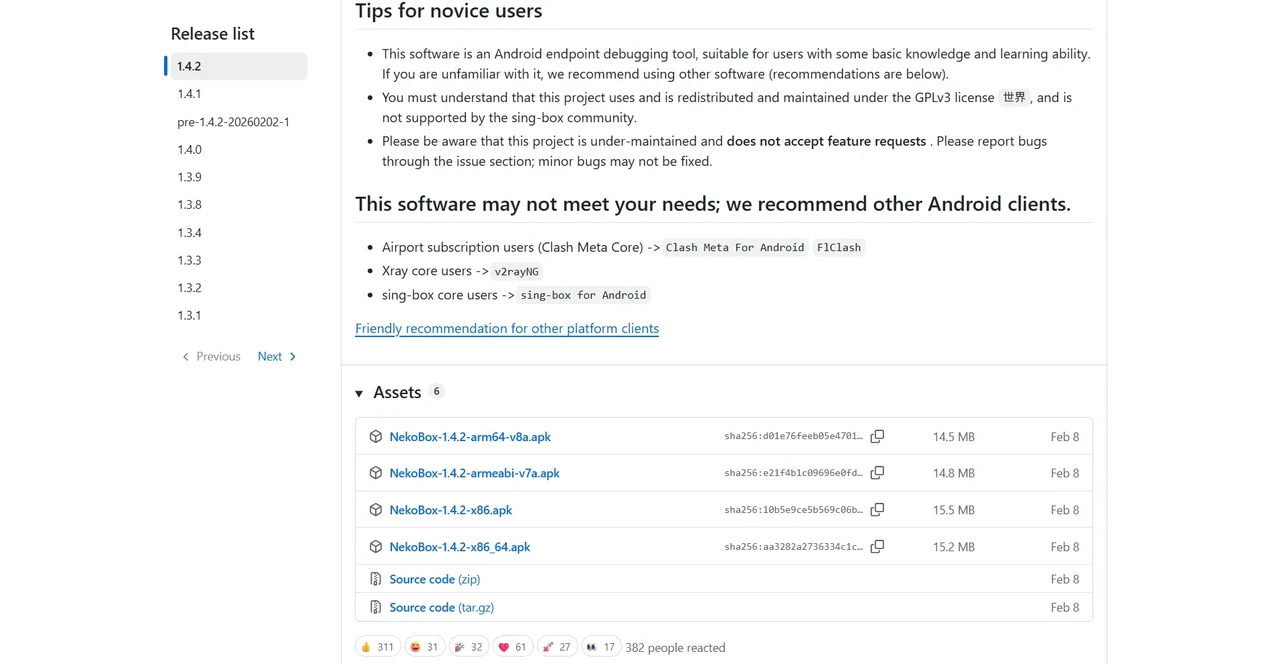Click package icon beside arm64-v8a.apk
Screen dimensions: 1280x664
(x=376, y=436)
